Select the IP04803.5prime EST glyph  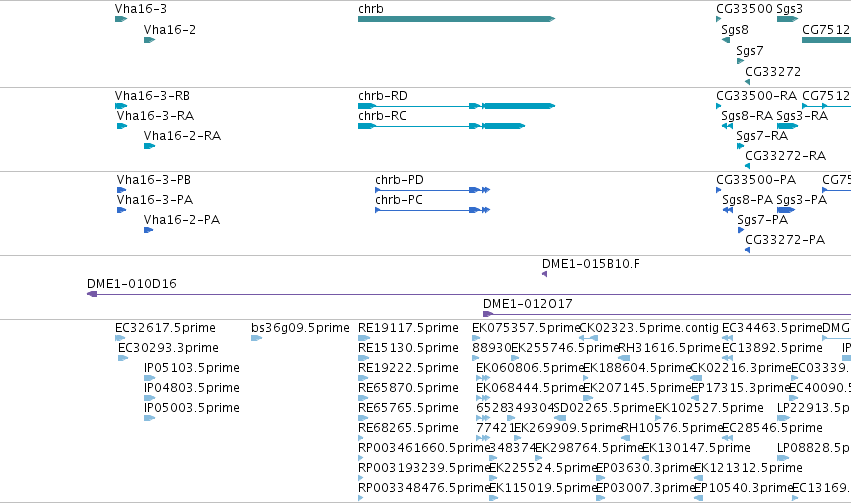149,398
